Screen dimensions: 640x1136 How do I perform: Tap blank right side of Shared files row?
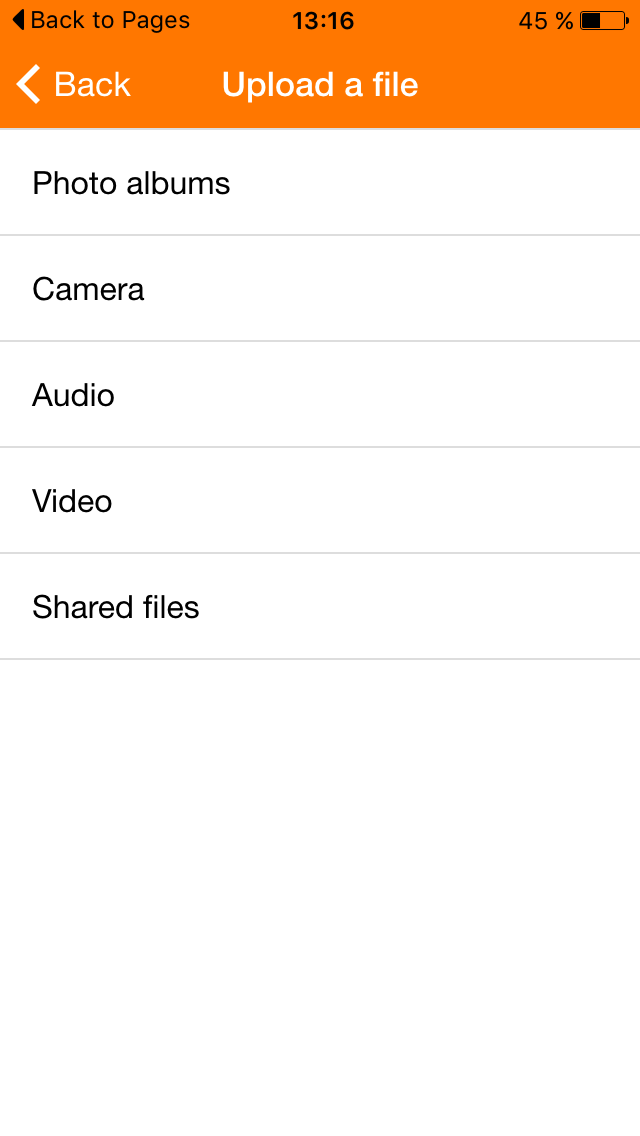(x=500, y=607)
